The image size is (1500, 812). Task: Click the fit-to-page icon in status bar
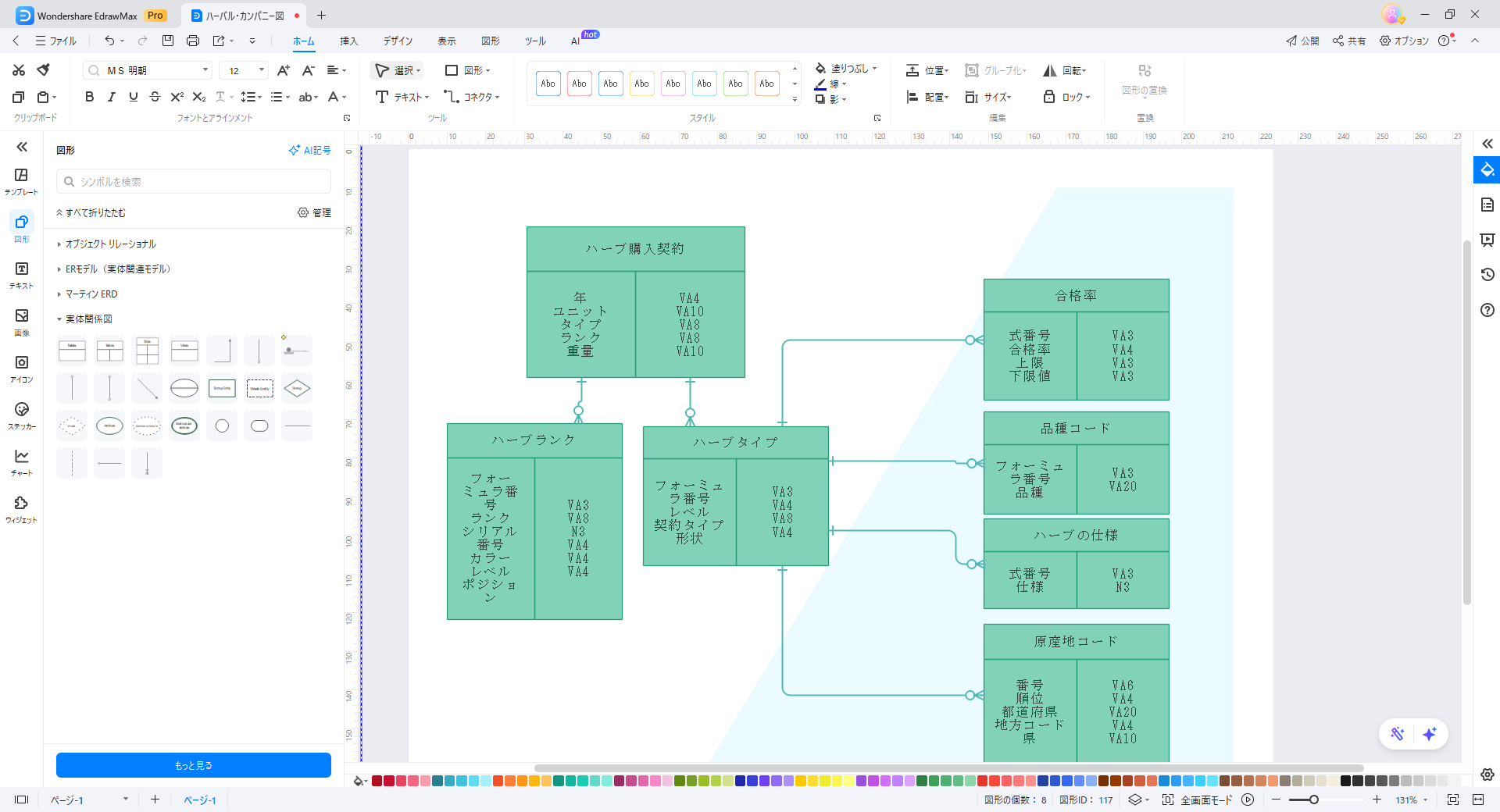click(1452, 800)
